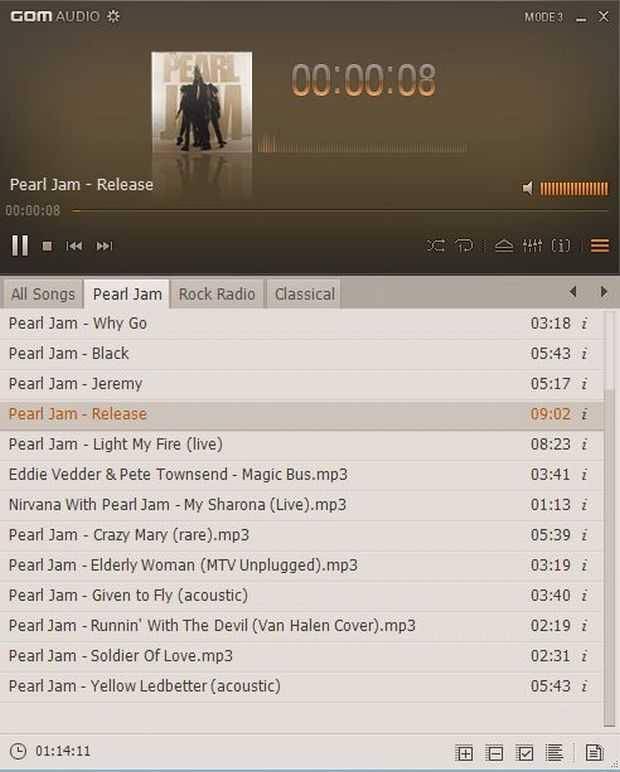Skip to the previous track

74,246
